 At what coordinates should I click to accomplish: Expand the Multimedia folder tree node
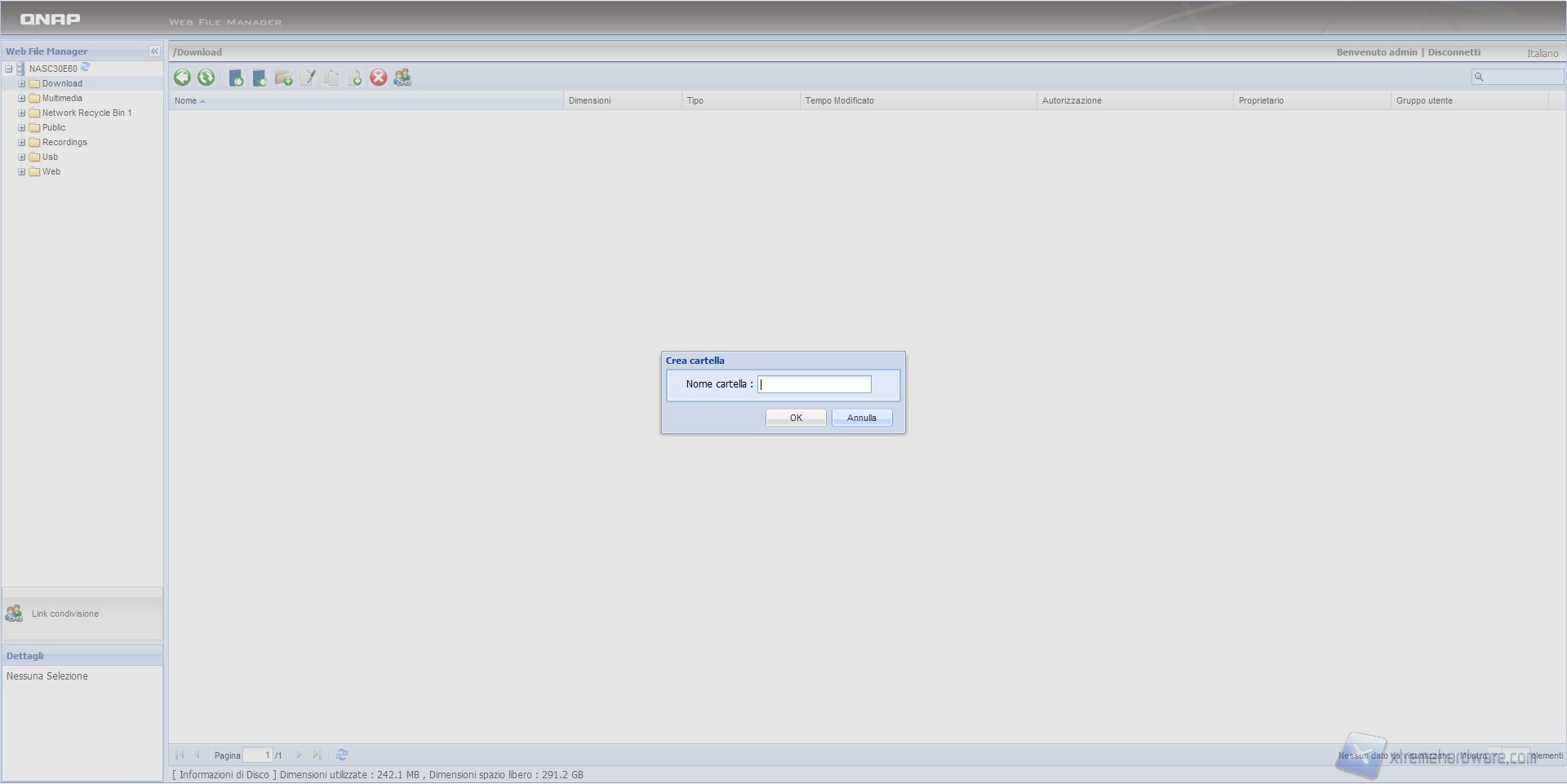(22, 99)
